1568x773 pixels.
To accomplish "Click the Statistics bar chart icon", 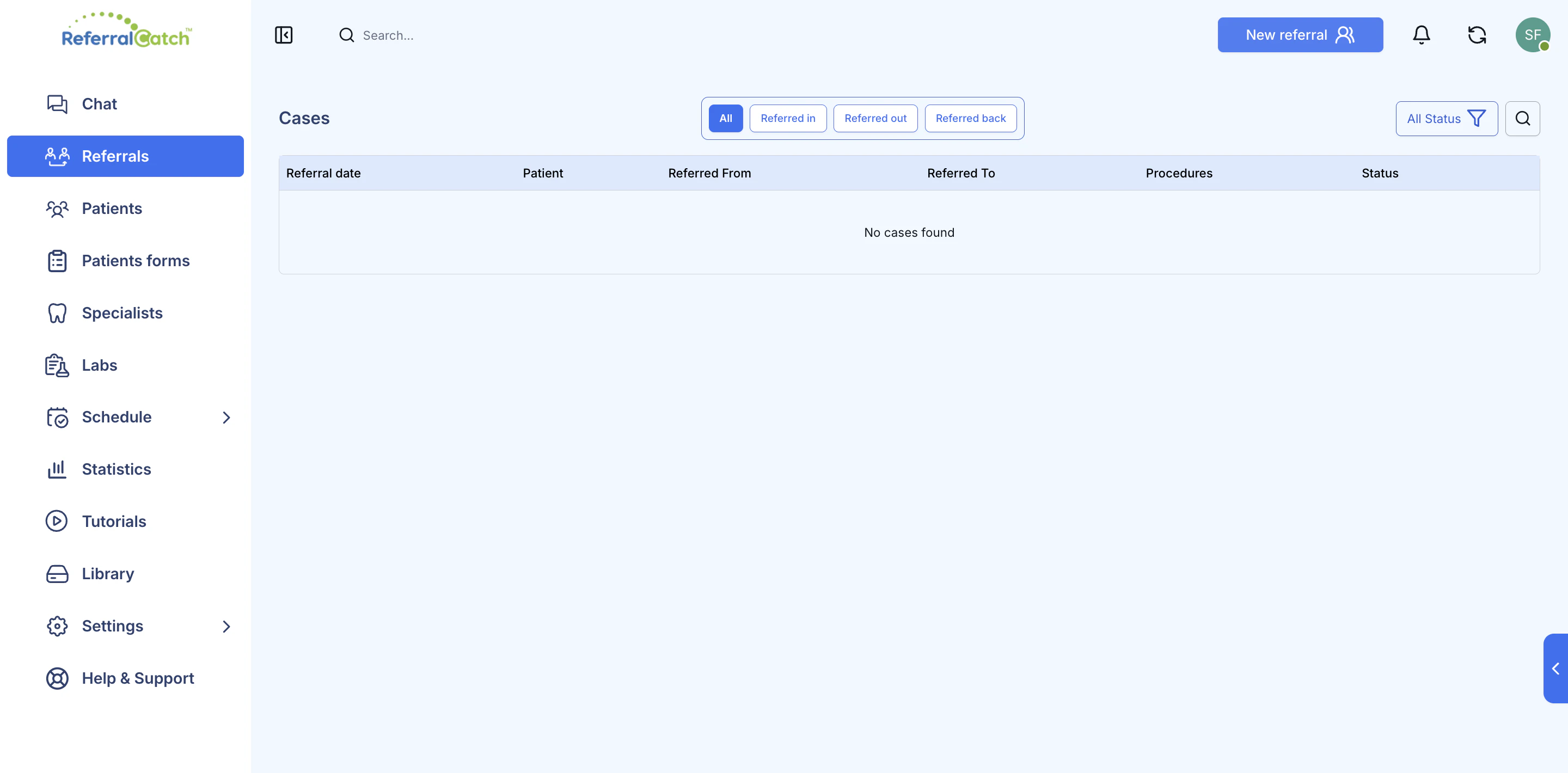I will click(x=57, y=469).
